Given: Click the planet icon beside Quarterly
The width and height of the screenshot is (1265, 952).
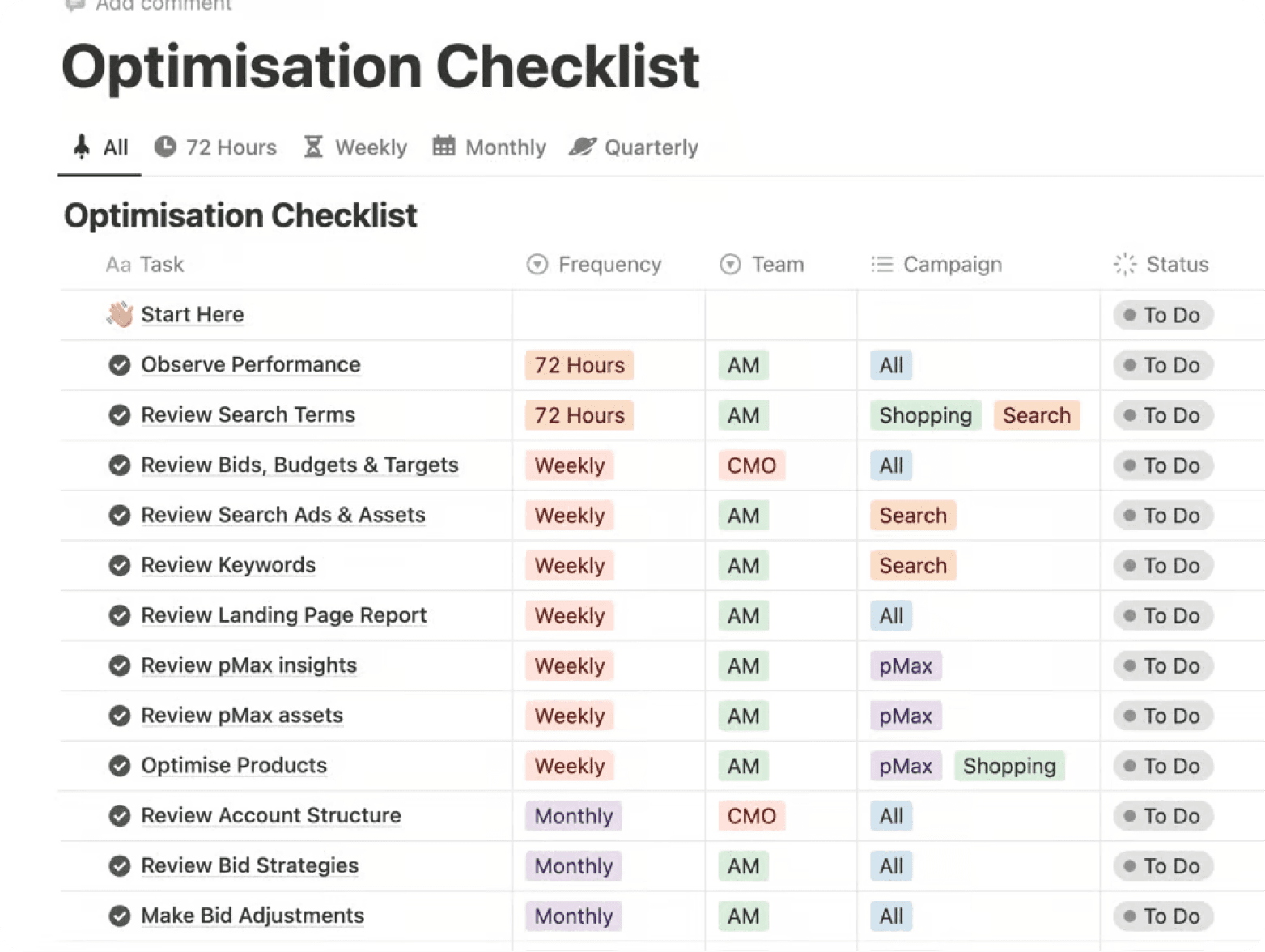Looking at the screenshot, I should 582,147.
